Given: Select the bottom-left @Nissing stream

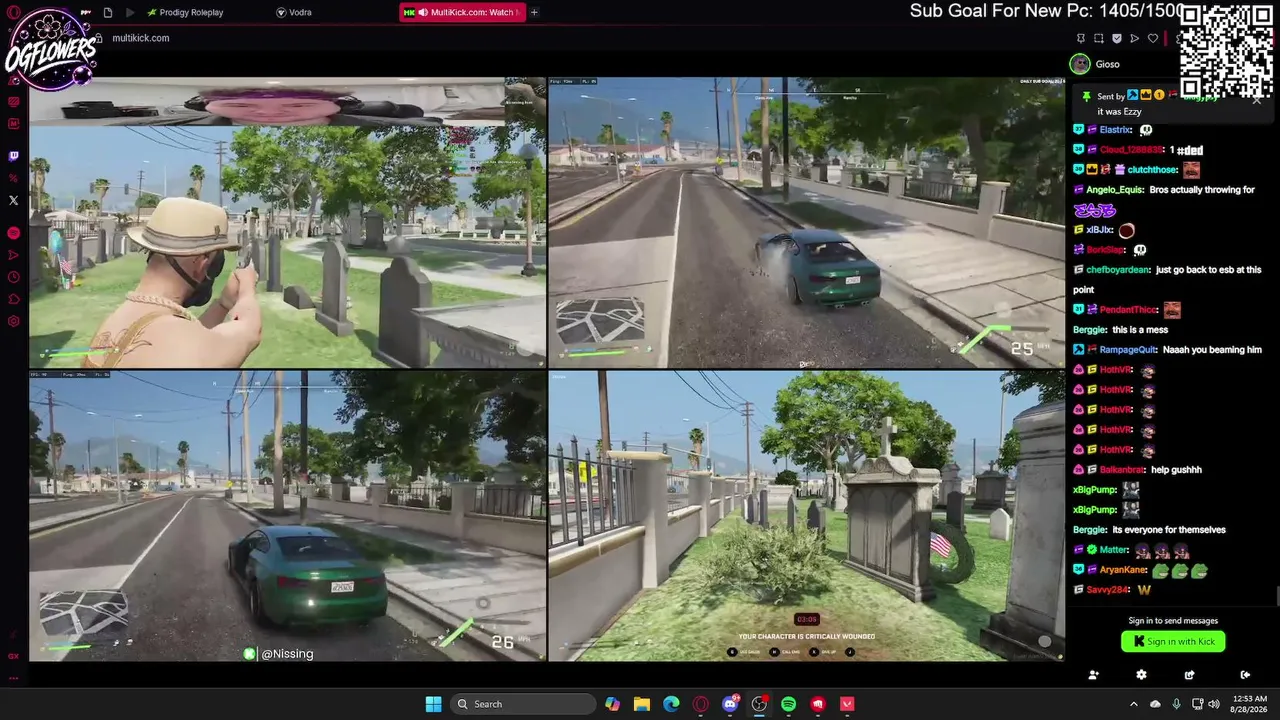Looking at the screenshot, I should pos(288,516).
